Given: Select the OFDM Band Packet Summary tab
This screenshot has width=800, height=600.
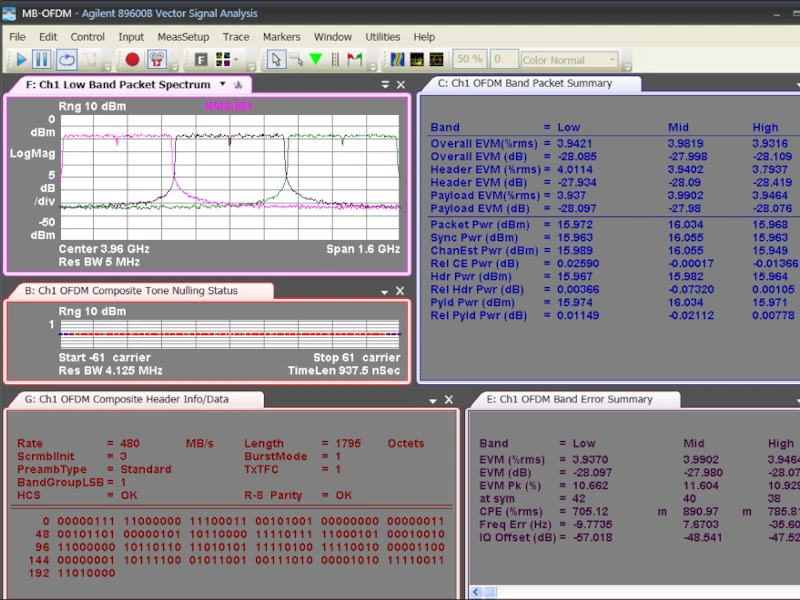Looking at the screenshot, I should pos(524,84).
